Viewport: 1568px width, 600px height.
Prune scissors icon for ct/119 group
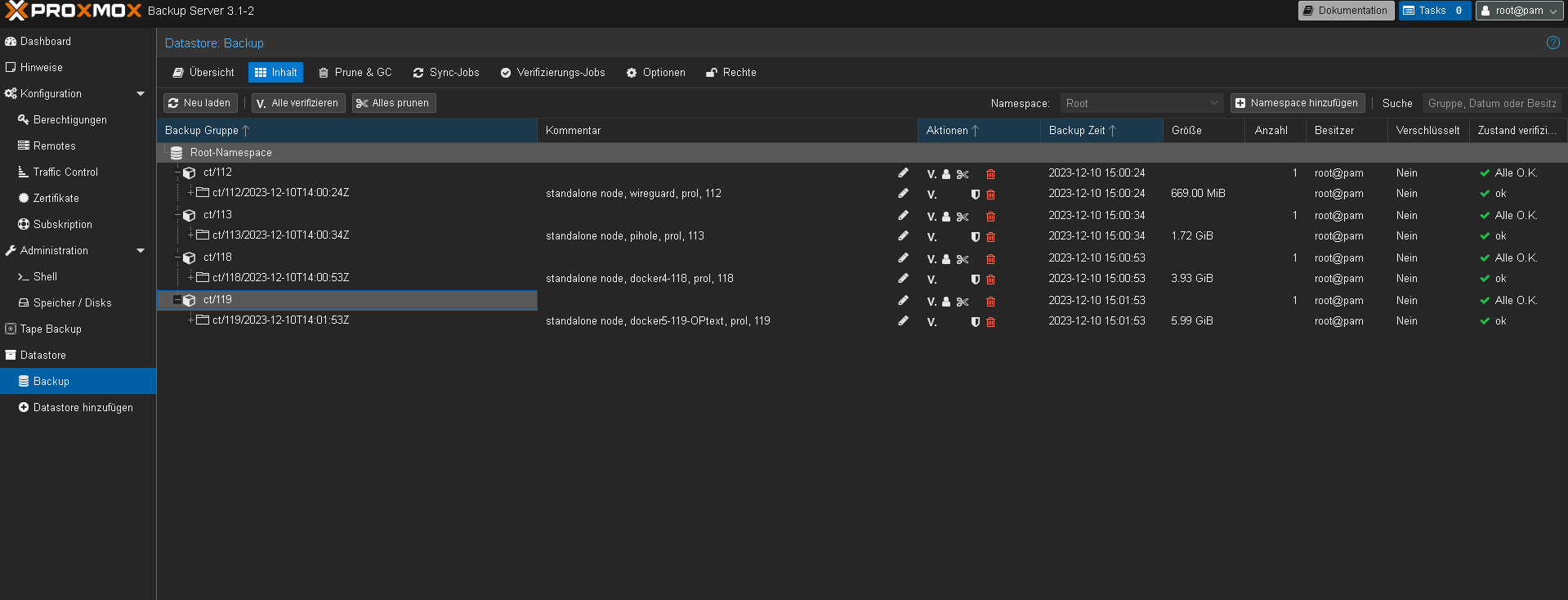[963, 302]
